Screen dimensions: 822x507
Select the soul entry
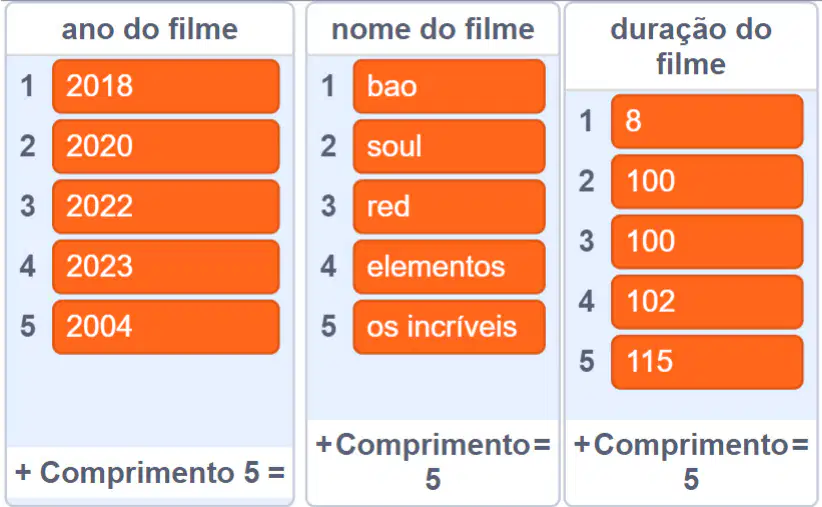[449, 146]
